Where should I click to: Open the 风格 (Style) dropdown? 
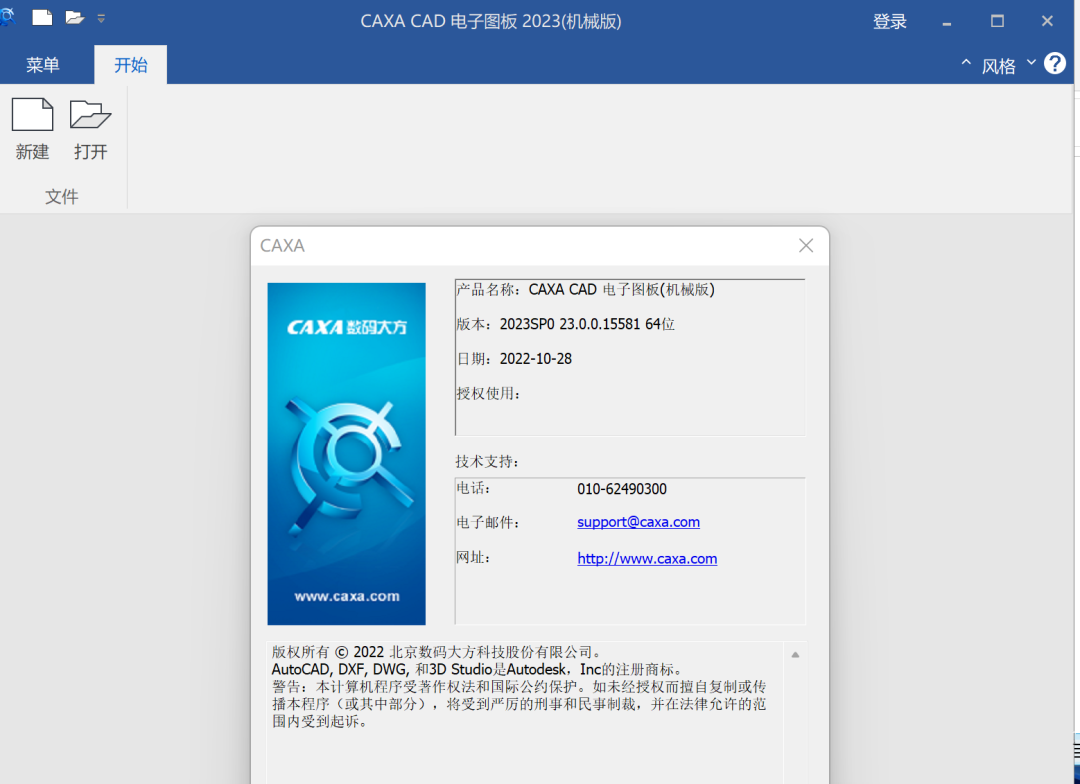[999, 64]
